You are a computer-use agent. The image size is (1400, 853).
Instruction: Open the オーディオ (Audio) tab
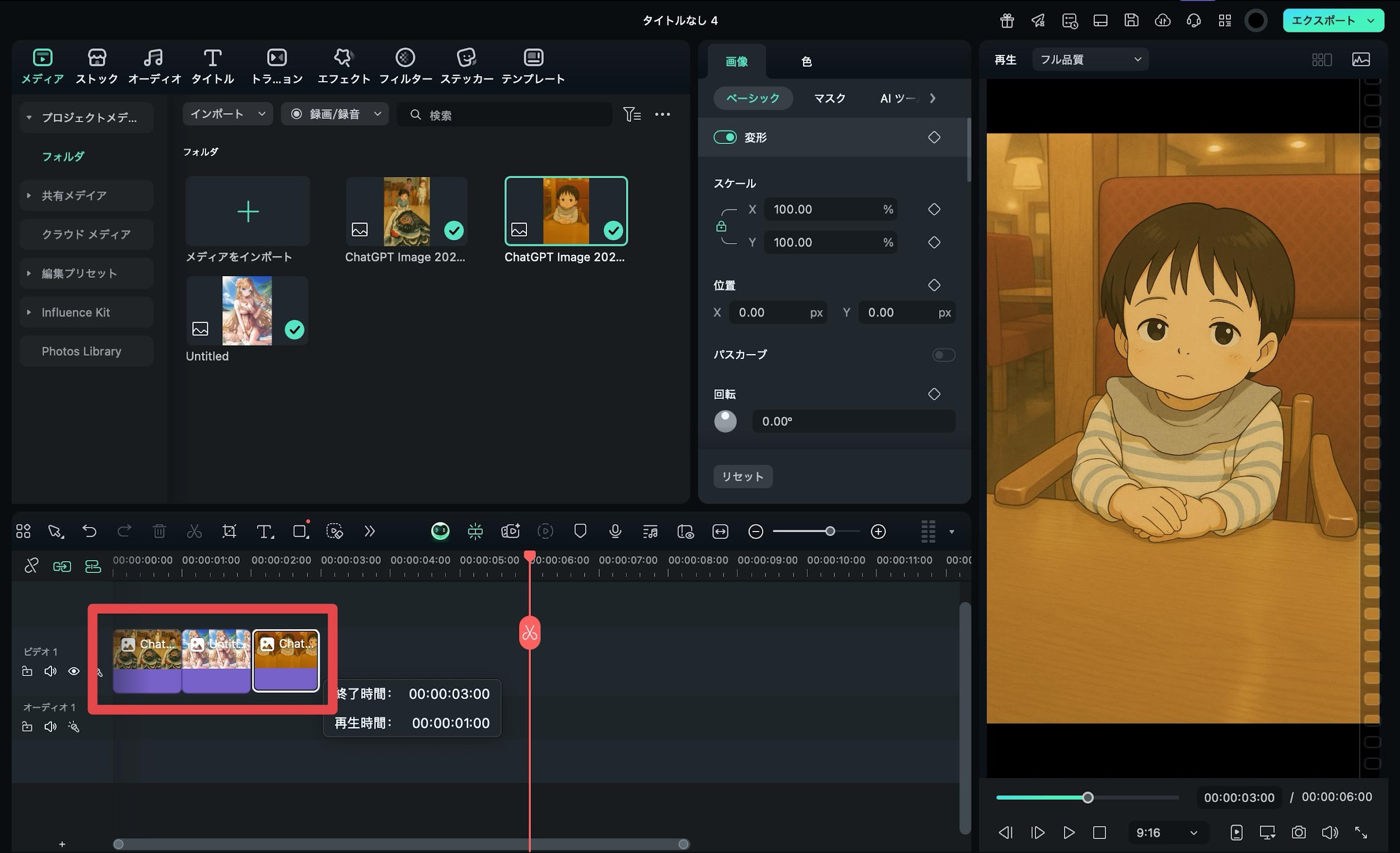tap(154, 67)
